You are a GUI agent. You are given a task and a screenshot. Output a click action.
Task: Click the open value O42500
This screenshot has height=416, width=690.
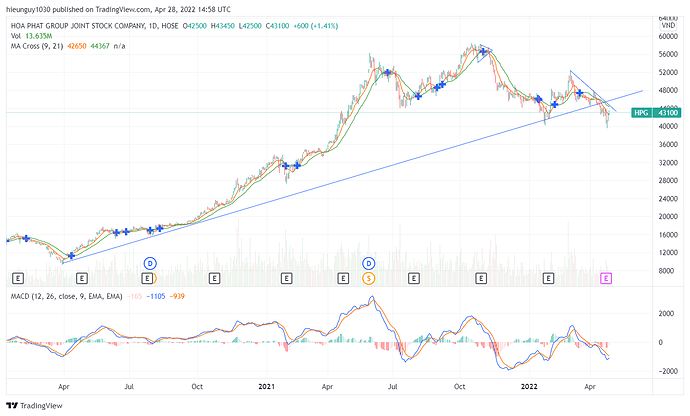pyautogui.click(x=195, y=26)
